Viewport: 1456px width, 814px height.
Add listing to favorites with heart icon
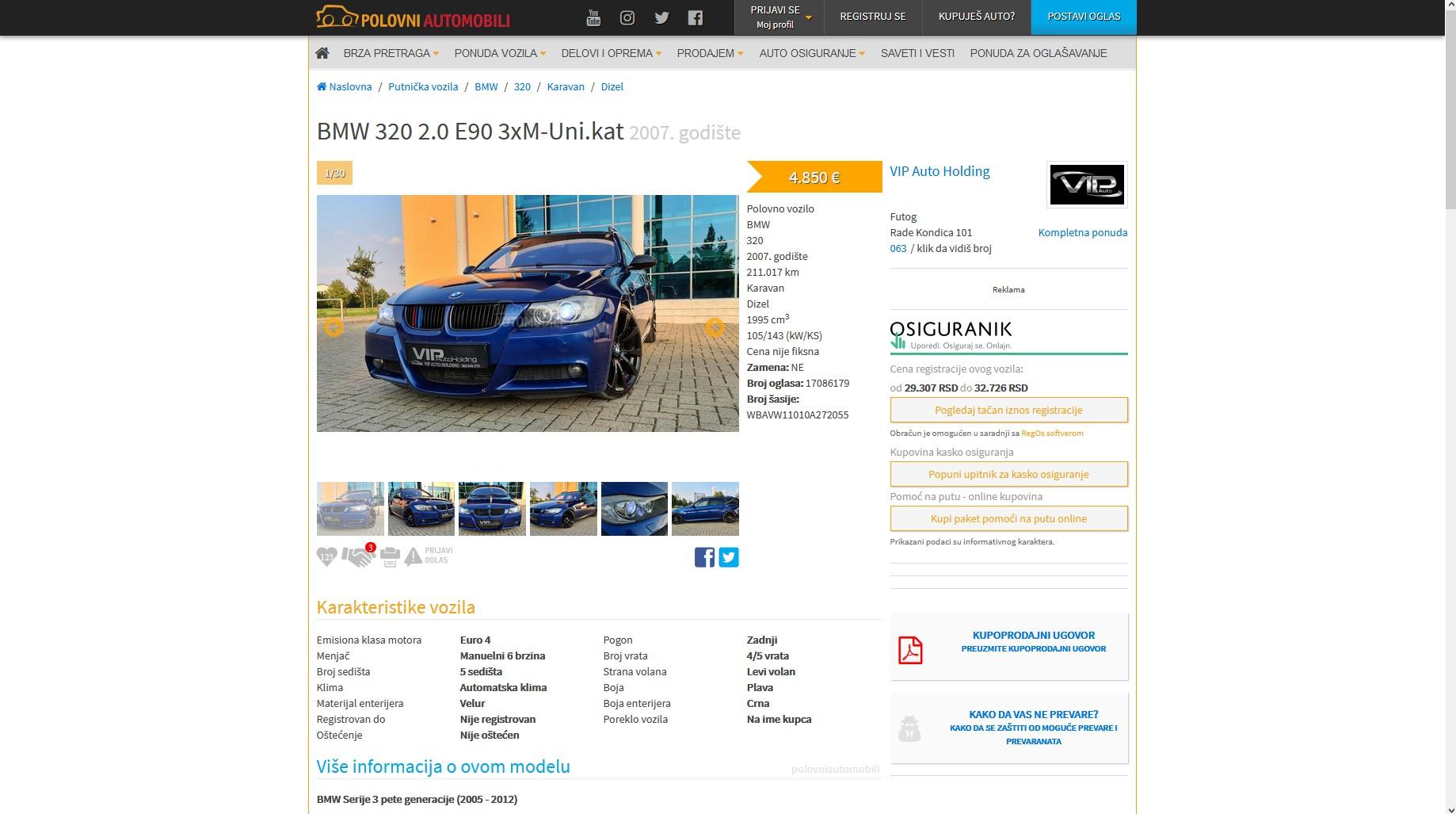tap(326, 557)
